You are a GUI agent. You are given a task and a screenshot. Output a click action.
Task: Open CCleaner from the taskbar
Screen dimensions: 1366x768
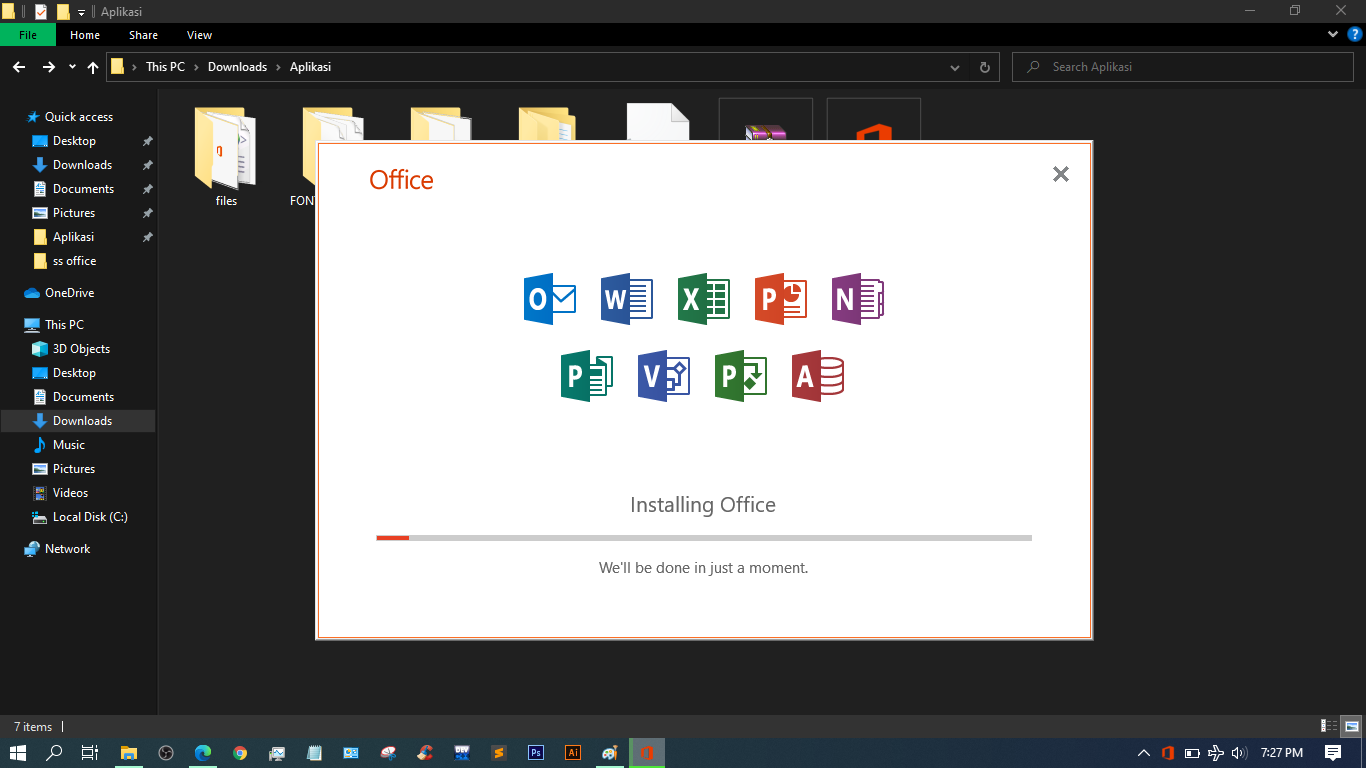click(425, 753)
